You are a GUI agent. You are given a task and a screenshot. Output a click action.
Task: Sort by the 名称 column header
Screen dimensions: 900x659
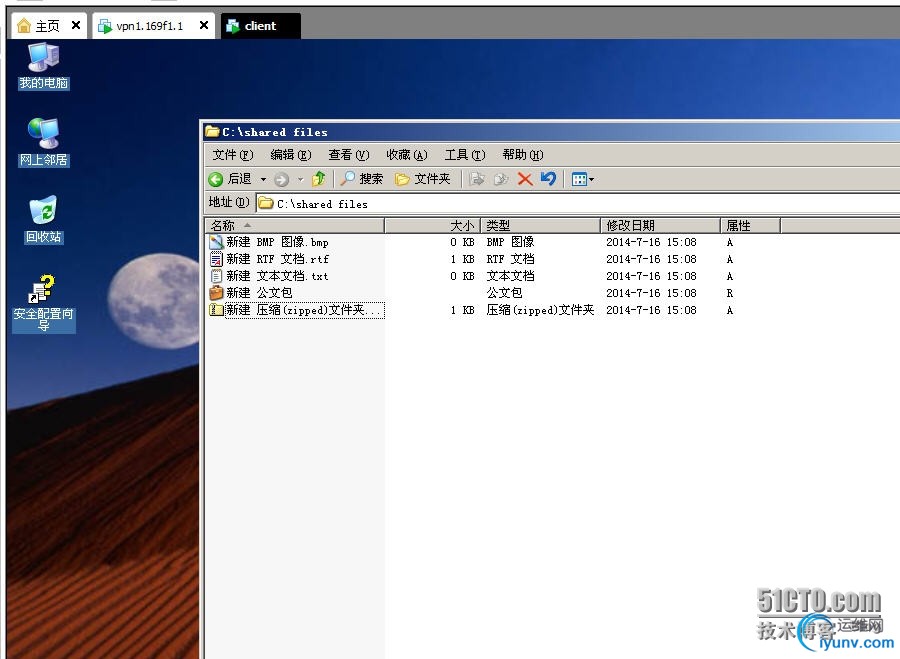pyautogui.click(x=294, y=226)
